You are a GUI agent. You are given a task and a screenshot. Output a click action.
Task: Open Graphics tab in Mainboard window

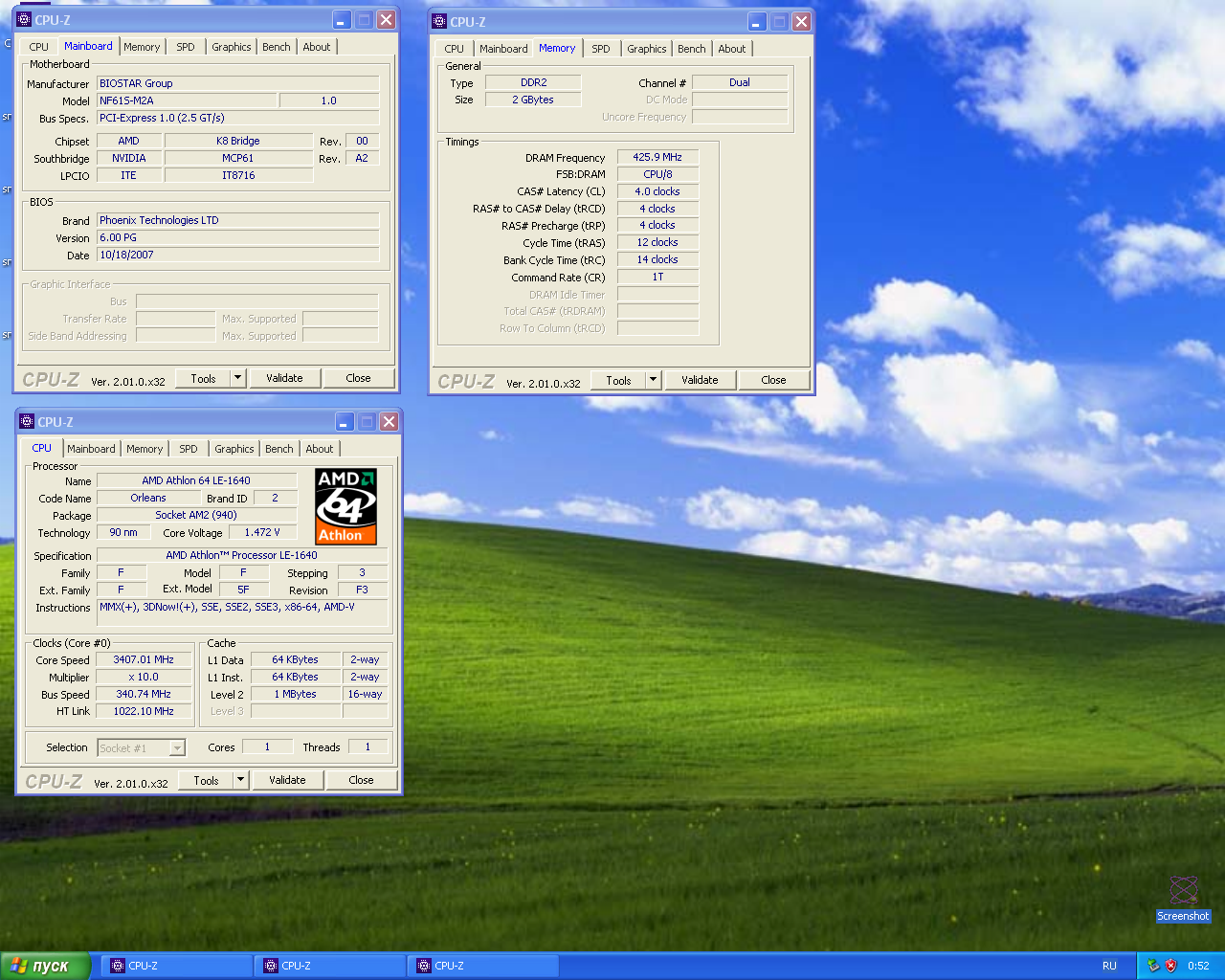pos(232,47)
